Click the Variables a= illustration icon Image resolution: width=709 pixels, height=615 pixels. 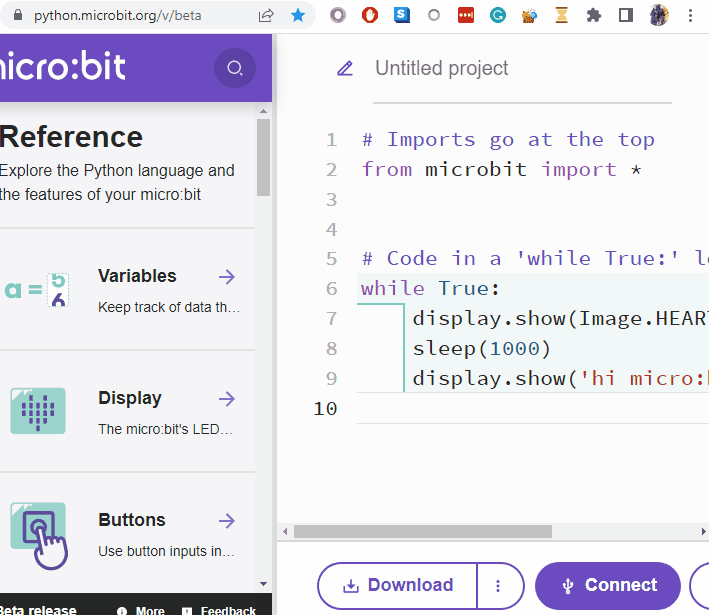click(37, 290)
